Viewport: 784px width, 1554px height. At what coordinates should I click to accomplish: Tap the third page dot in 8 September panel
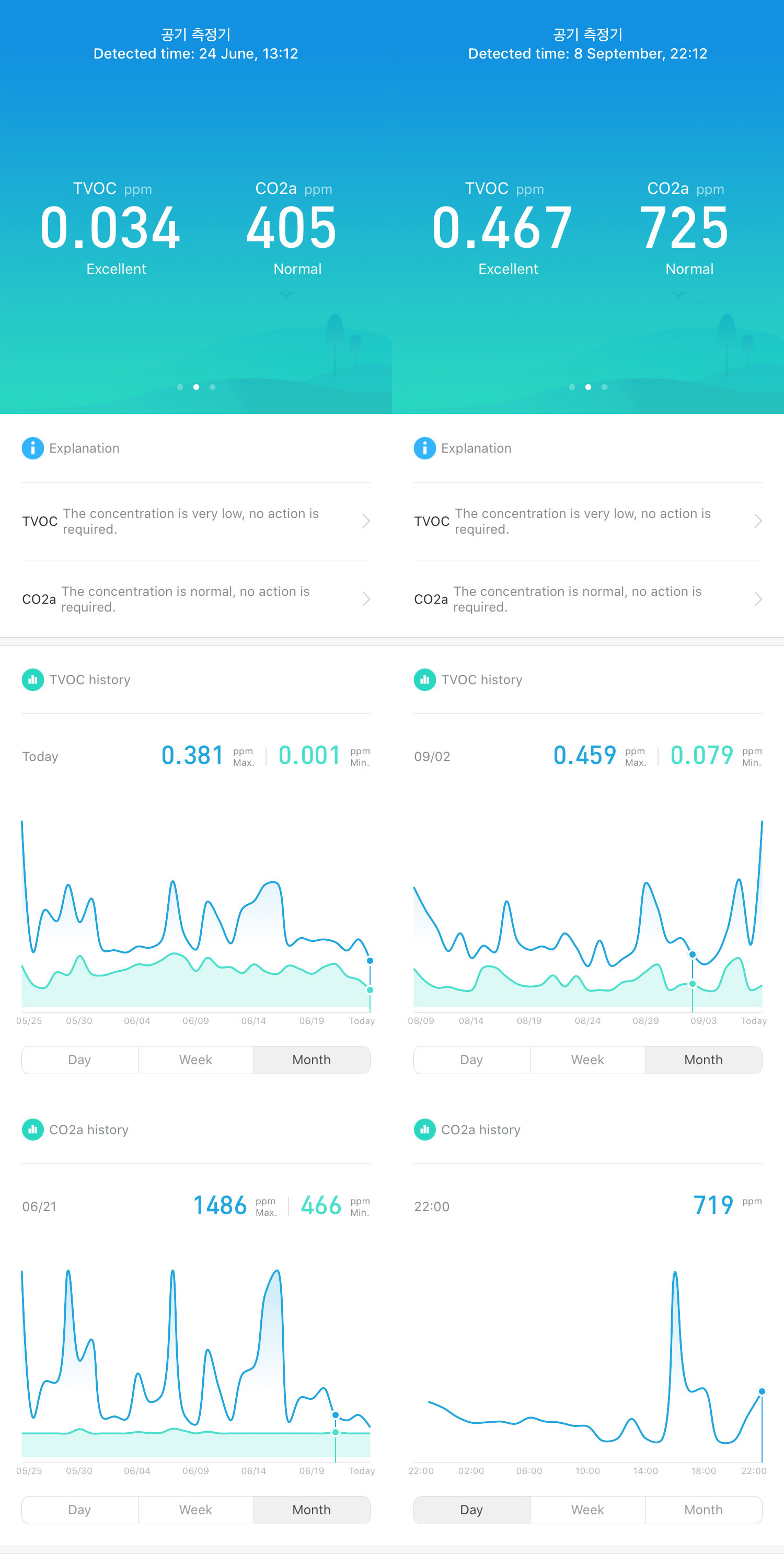(604, 387)
